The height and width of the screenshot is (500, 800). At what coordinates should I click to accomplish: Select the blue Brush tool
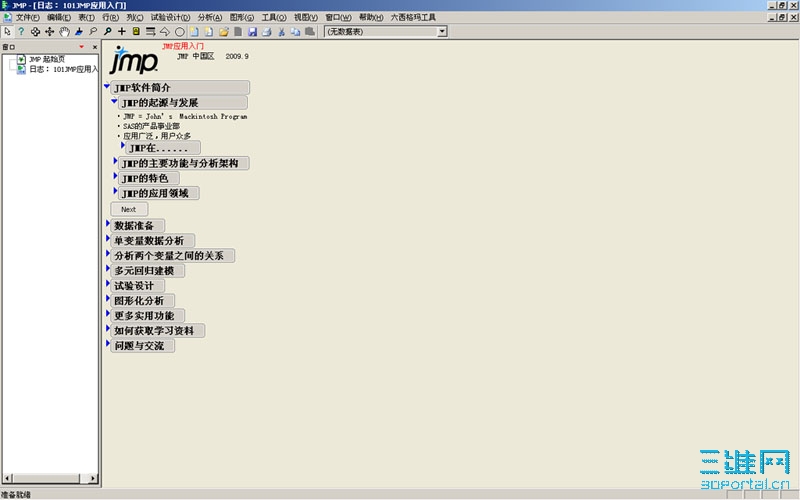[x=79, y=32]
